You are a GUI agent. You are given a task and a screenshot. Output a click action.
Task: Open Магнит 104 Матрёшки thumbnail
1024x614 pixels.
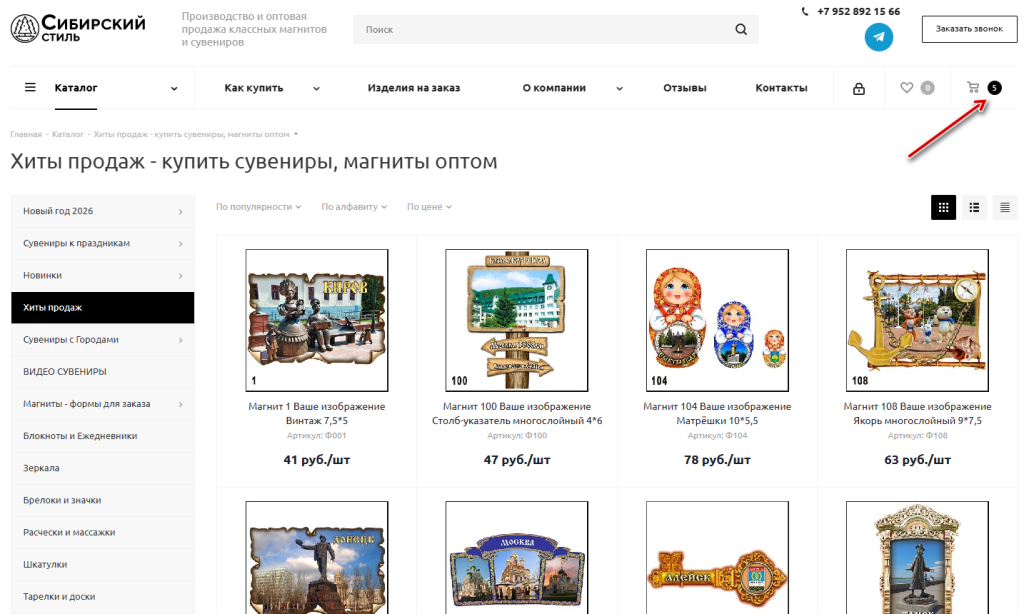[717, 320]
